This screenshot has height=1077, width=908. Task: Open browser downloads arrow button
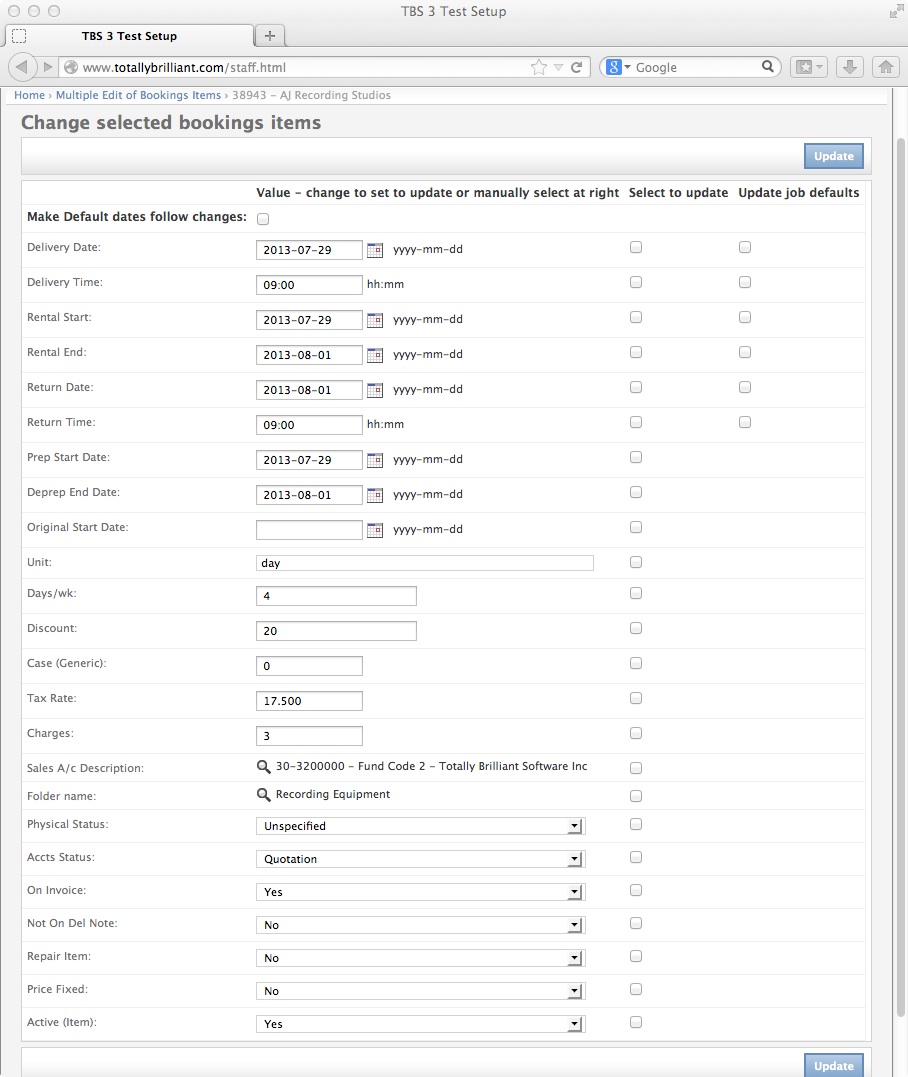click(x=850, y=67)
